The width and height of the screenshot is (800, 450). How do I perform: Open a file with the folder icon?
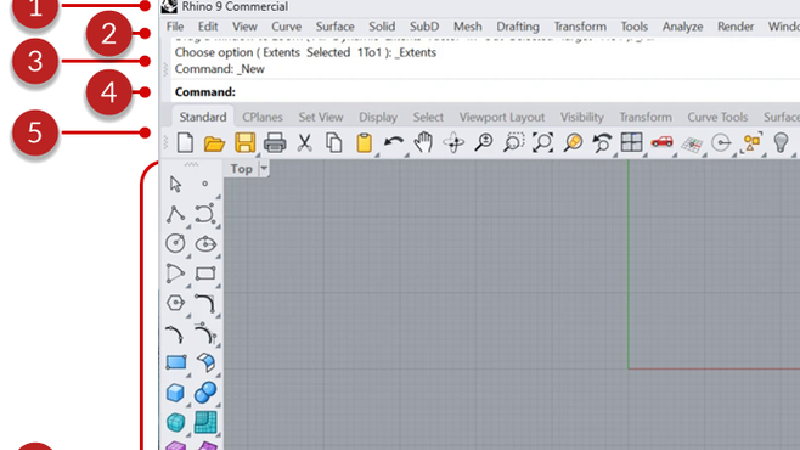pos(214,143)
